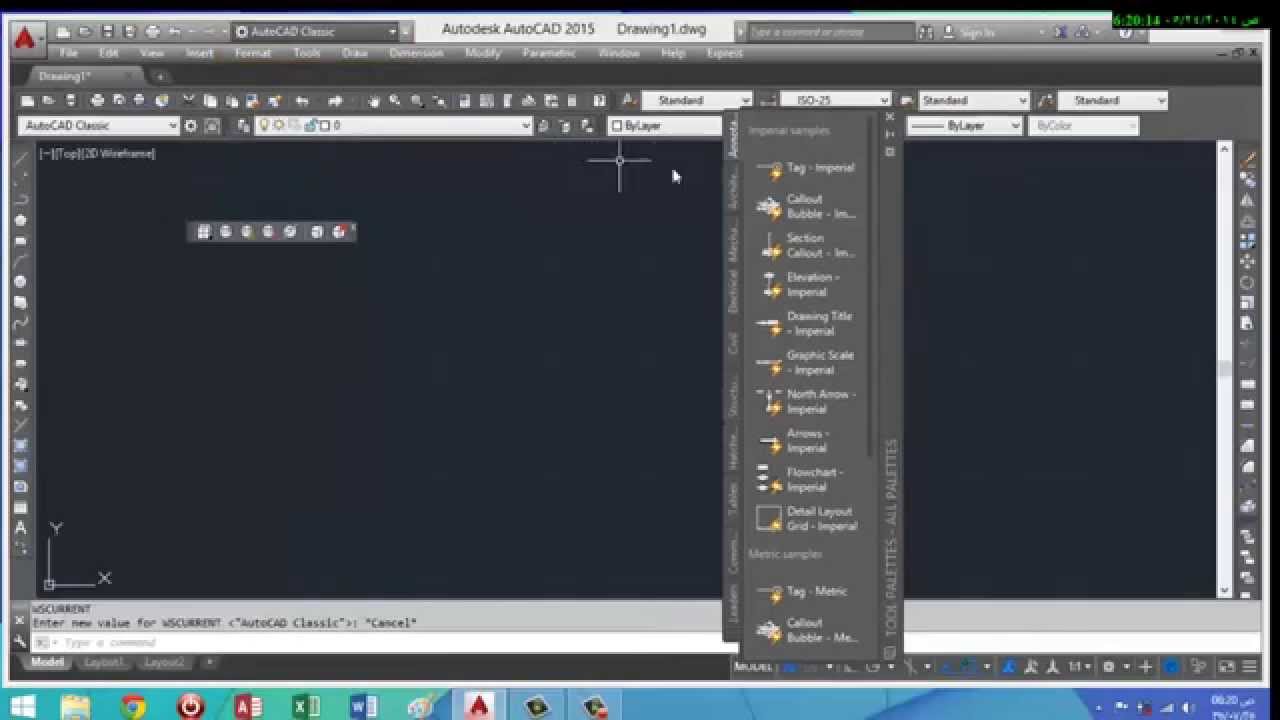Insert Detail Layout Grid - Imperial tool

tap(807, 518)
